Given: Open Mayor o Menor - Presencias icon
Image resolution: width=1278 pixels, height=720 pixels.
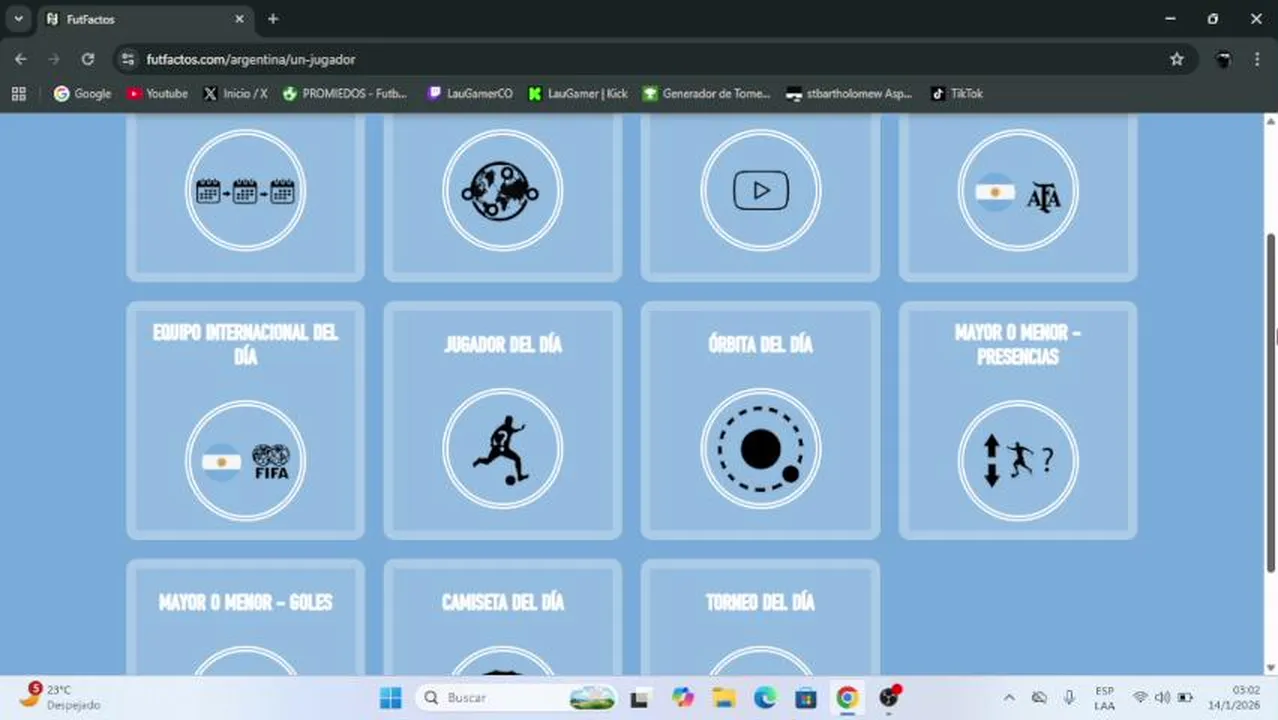Looking at the screenshot, I should point(1018,461).
